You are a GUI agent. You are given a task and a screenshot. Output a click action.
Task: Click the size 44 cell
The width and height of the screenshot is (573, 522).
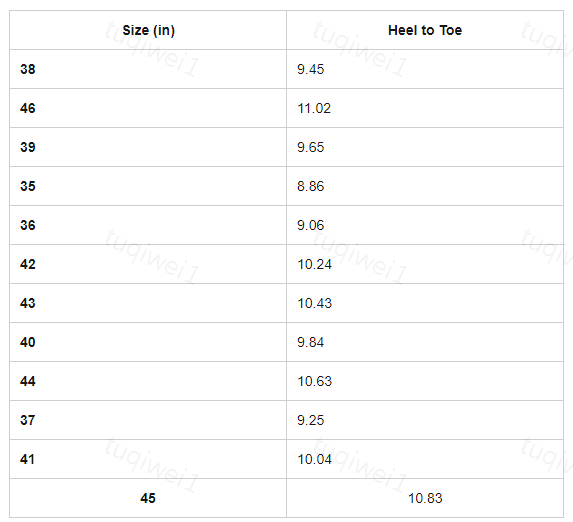148,381
